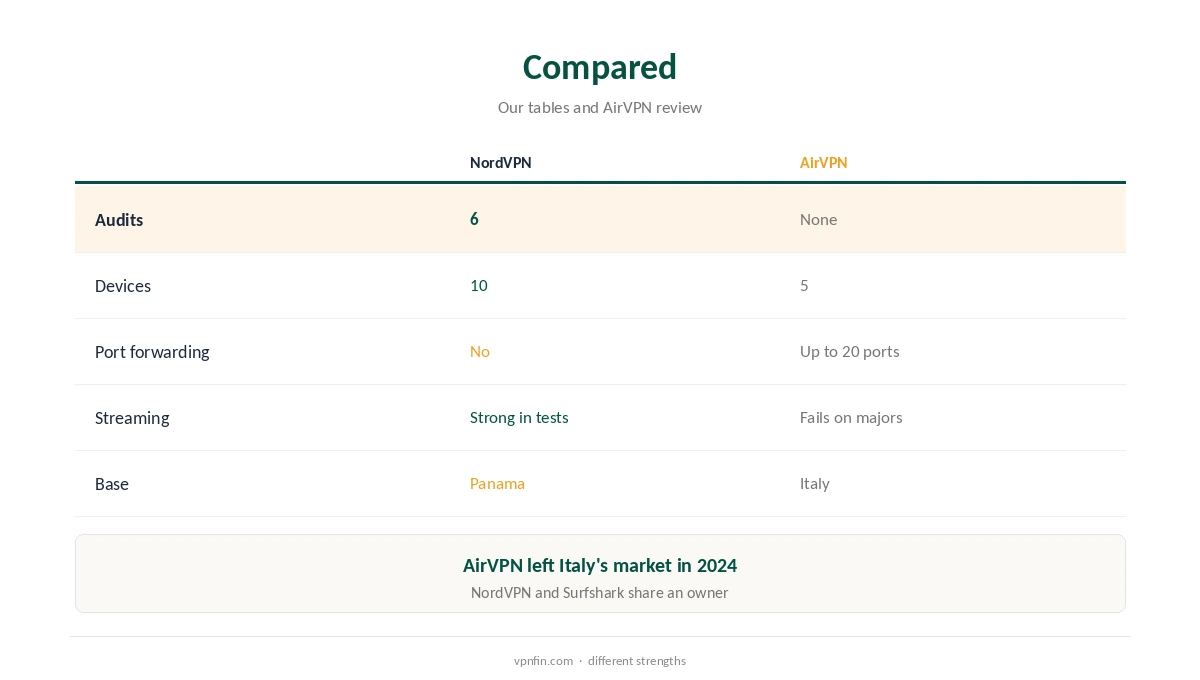
Task: Click AirVPN's audits value "None"
Action: tap(818, 219)
